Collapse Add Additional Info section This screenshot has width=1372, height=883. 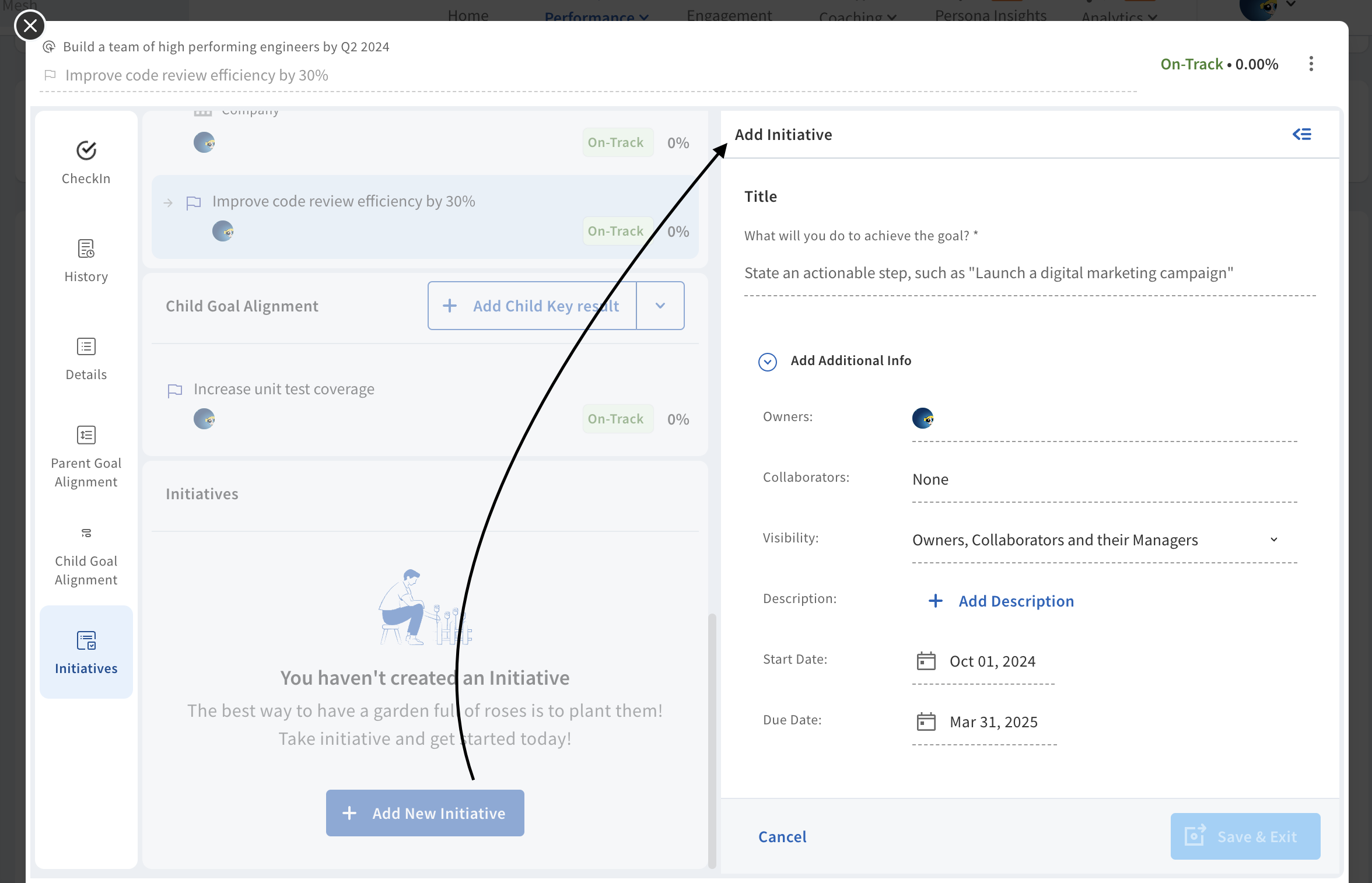coord(768,362)
